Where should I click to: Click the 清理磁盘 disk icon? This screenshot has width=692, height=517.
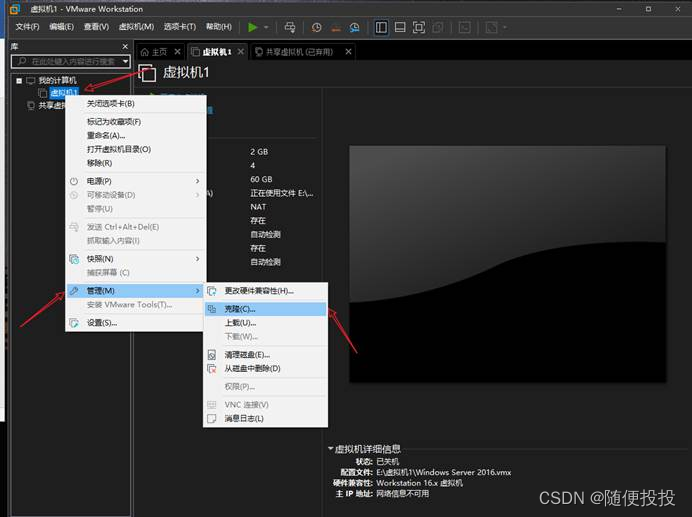(212, 355)
